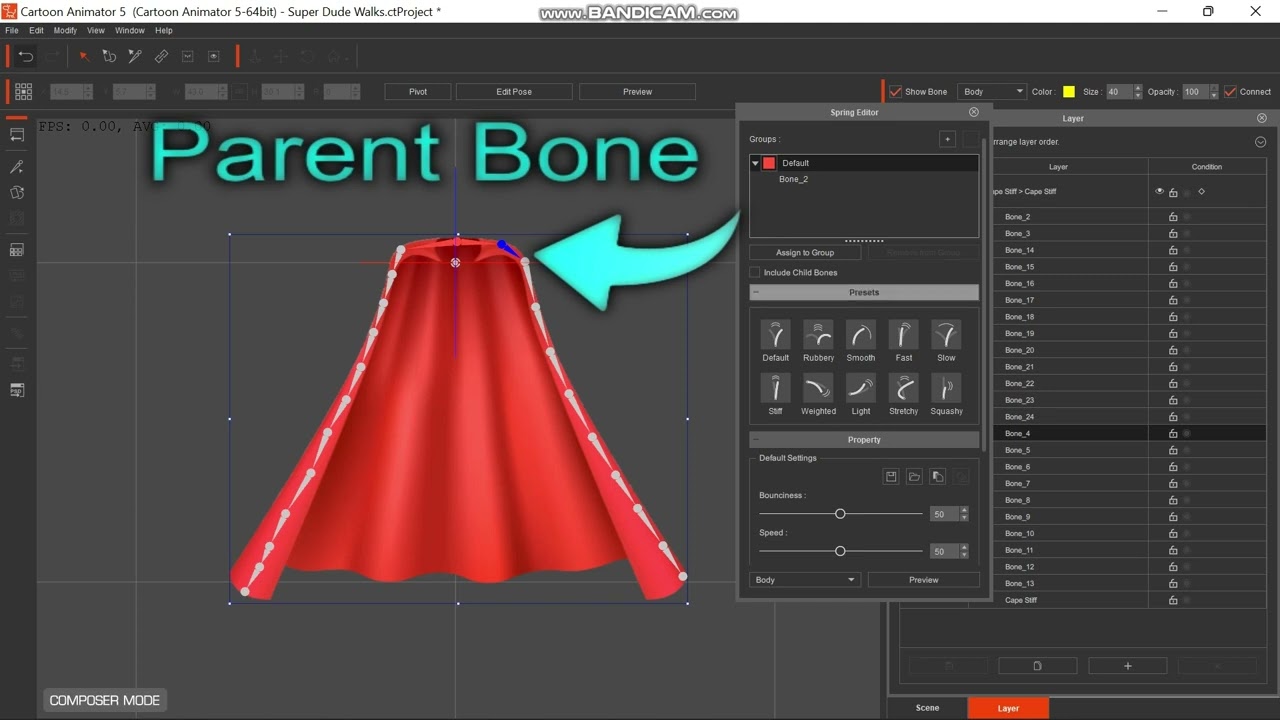Apply the Weighted spring preset
The height and width of the screenshot is (720, 1280).
tap(818, 388)
